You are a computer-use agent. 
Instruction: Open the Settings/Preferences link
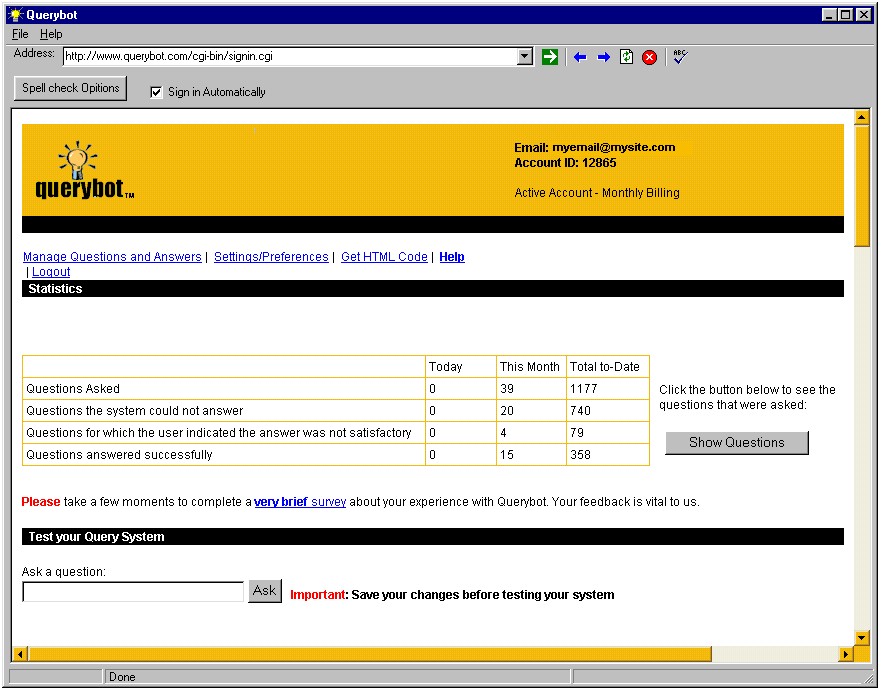tap(271, 257)
